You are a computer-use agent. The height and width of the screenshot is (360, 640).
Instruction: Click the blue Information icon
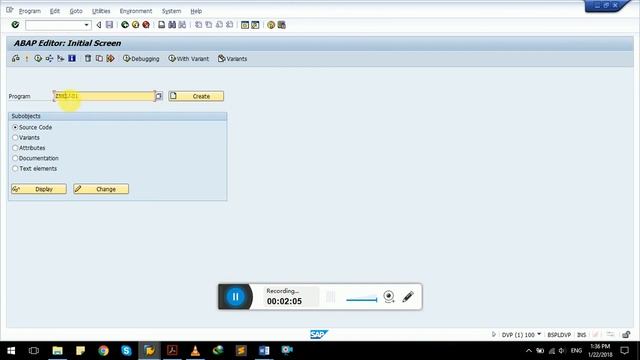[x=72, y=58]
